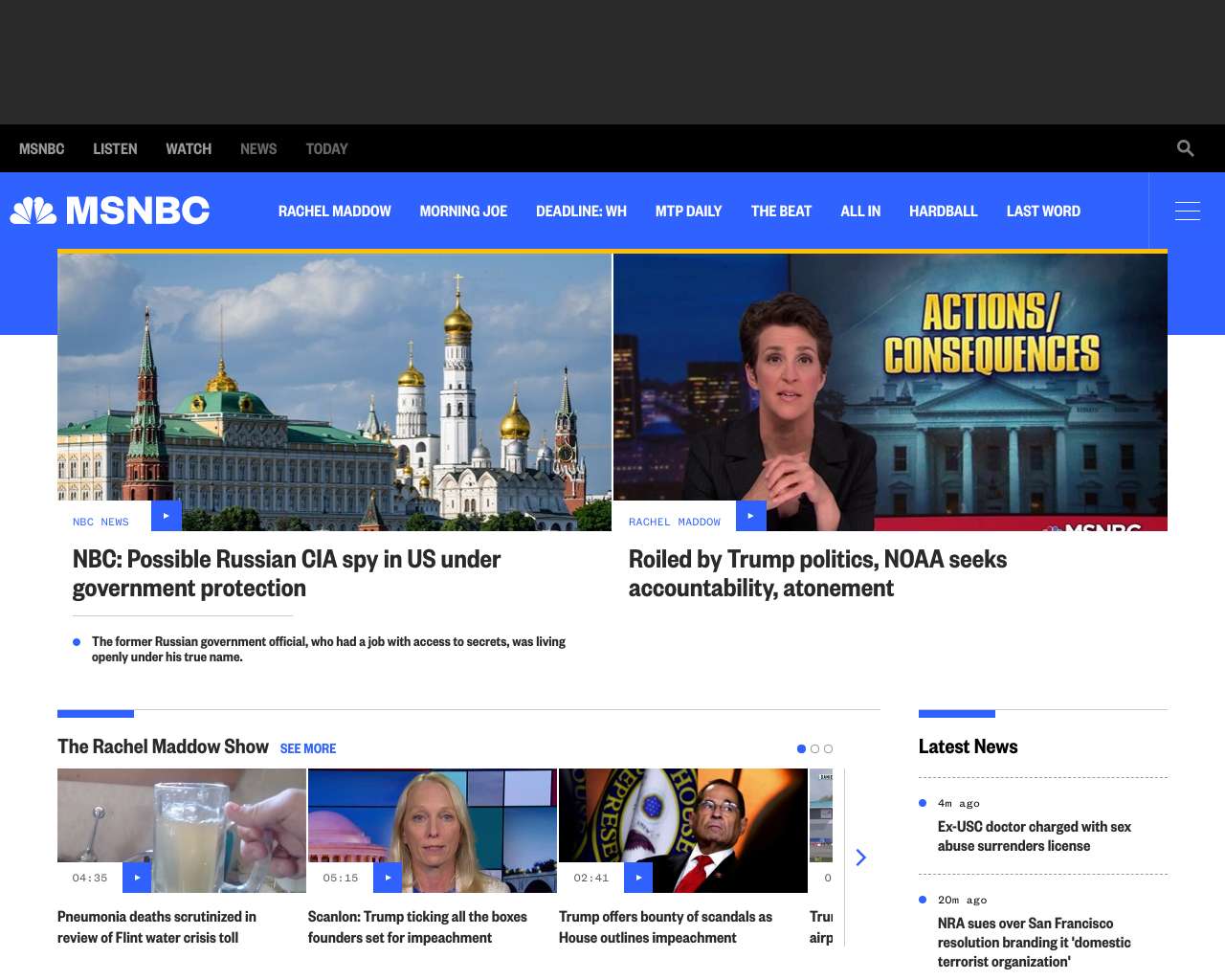1225x980 pixels.
Task: Play the 04:35 Flint water video
Action: pos(137,878)
